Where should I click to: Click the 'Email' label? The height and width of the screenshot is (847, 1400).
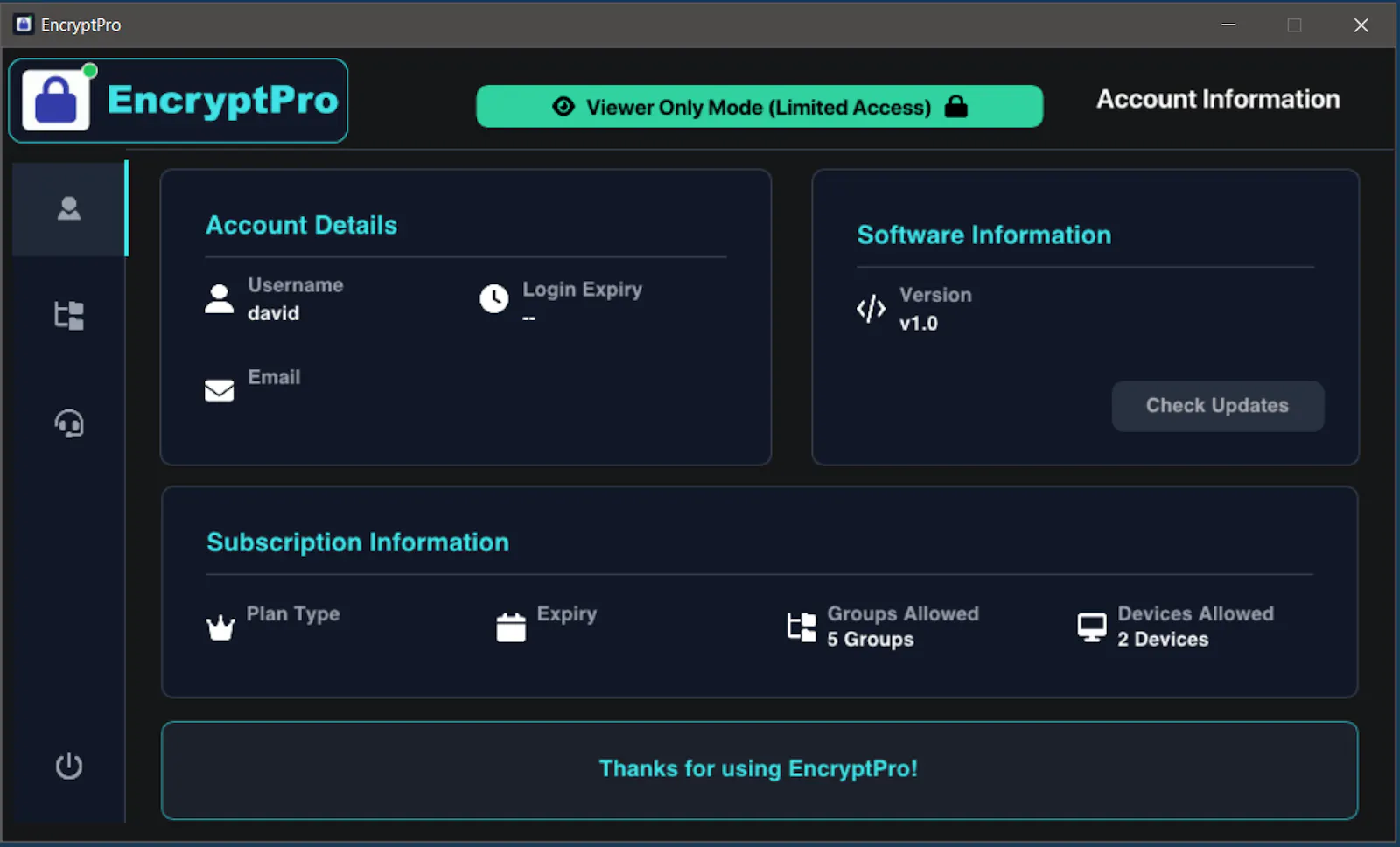pos(274,377)
